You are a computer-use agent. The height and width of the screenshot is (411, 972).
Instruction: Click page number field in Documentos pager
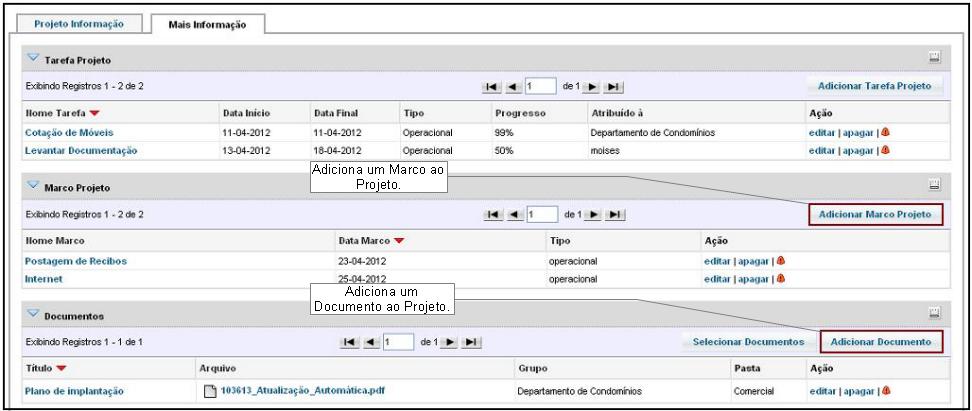pyautogui.click(x=399, y=342)
